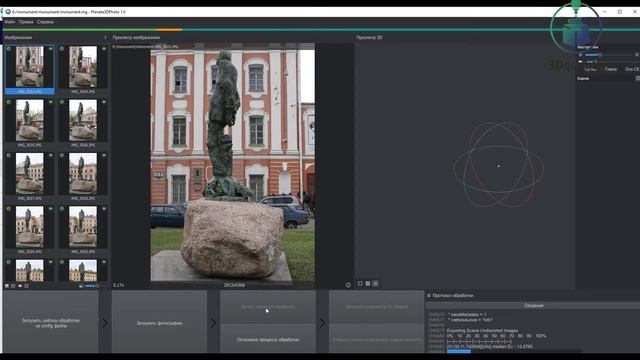Click the 2912x4368 image size label
The height and width of the screenshot is (360, 640).
point(234,285)
